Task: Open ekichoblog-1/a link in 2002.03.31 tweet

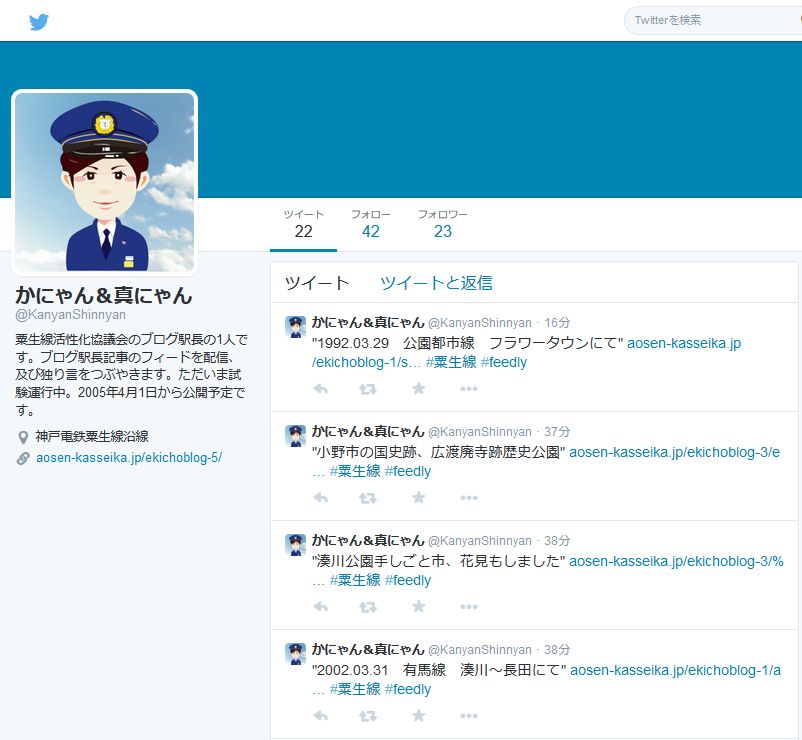Action: click(675, 670)
